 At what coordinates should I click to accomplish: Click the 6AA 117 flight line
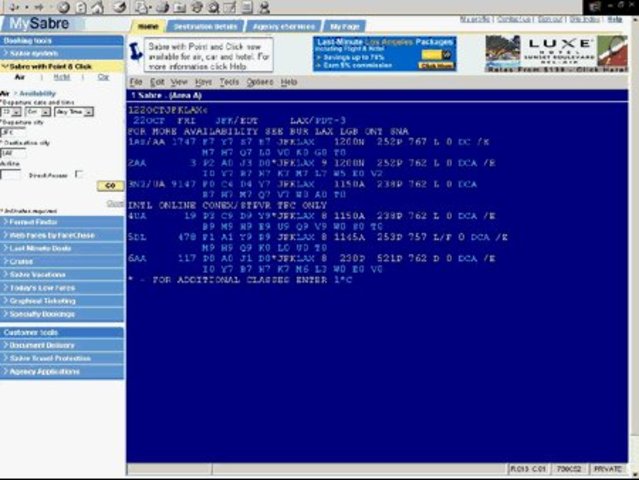312,258
